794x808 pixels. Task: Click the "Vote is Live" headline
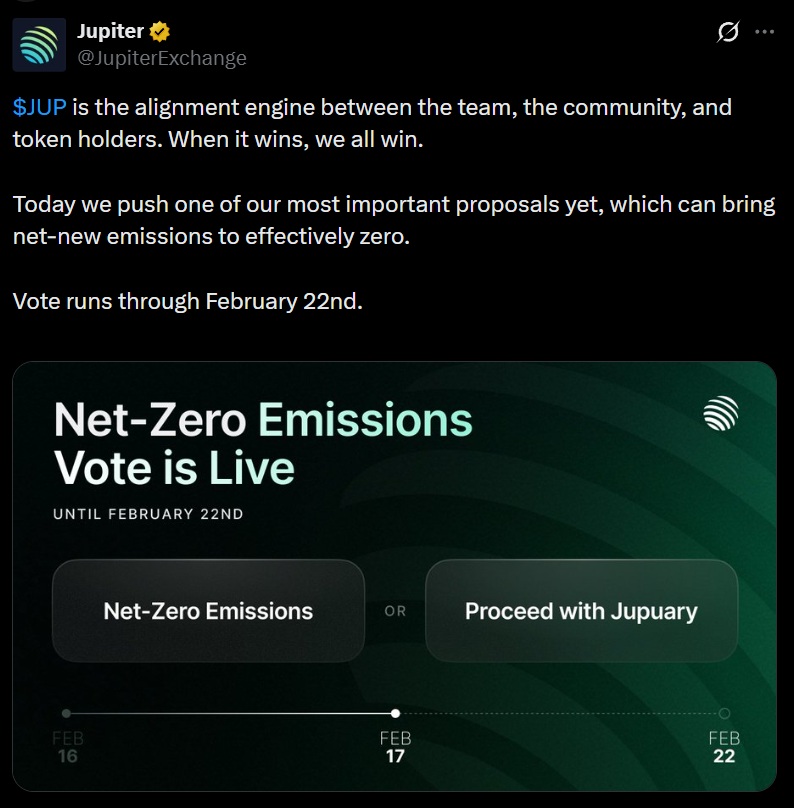coord(174,468)
